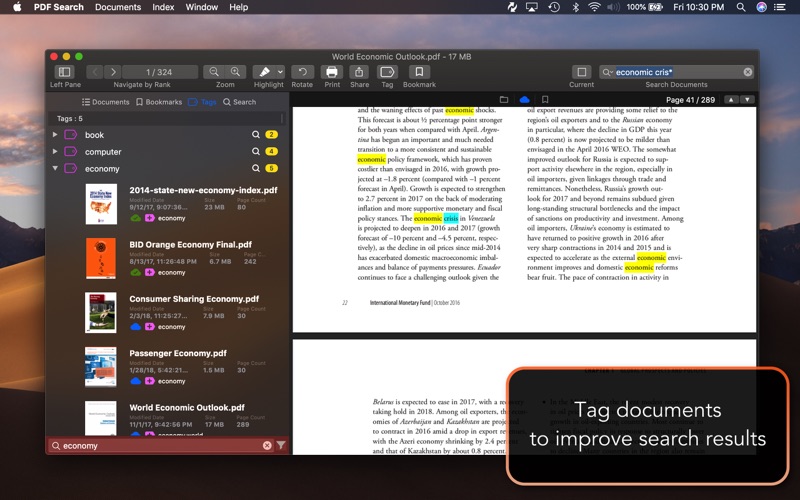Bookmark the current page
Image resolution: width=800 pixels, height=500 pixels.
(419, 72)
